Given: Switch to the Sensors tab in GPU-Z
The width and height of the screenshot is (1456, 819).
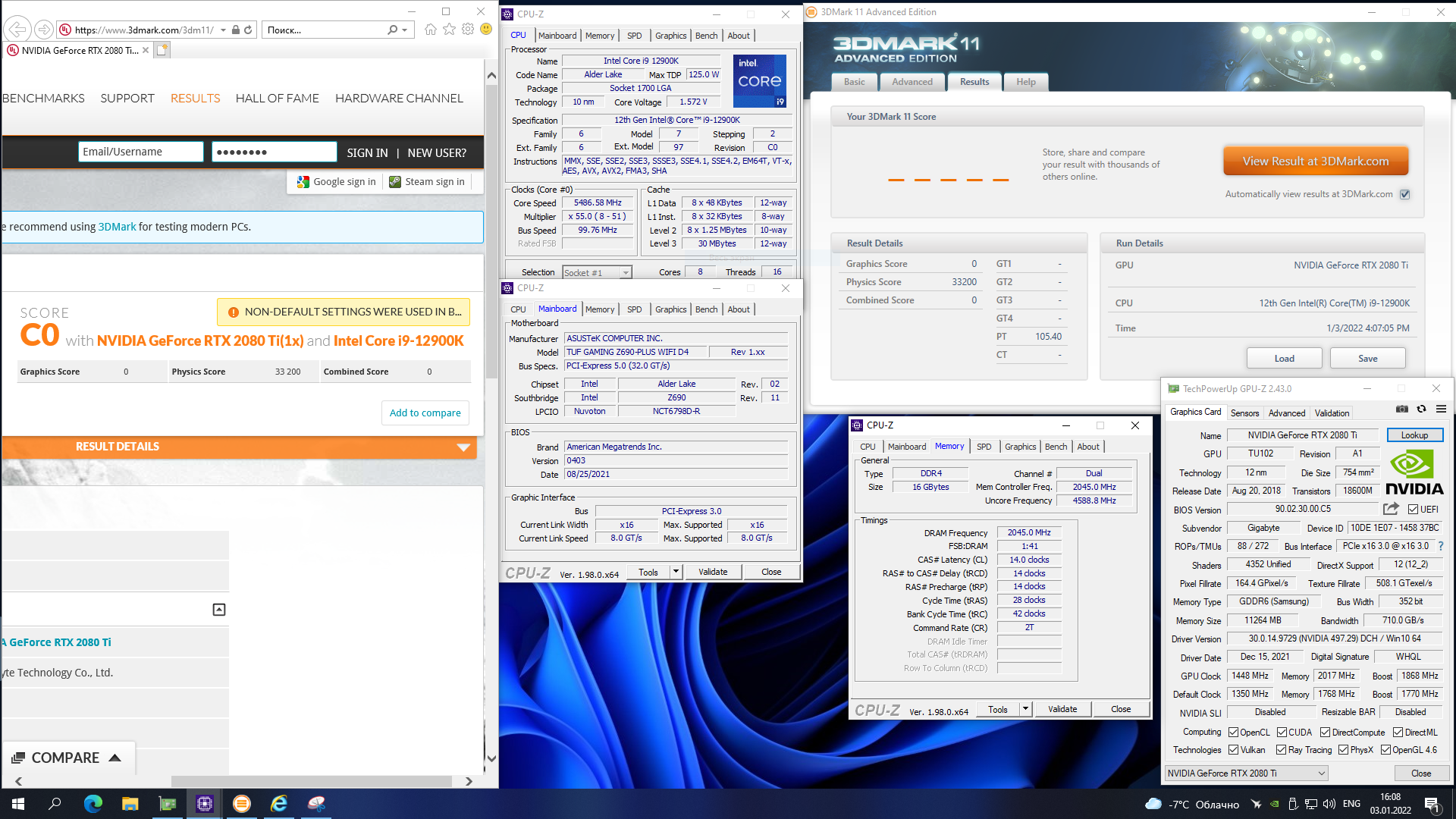Looking at the screenshot, I should click(1244, 413).
